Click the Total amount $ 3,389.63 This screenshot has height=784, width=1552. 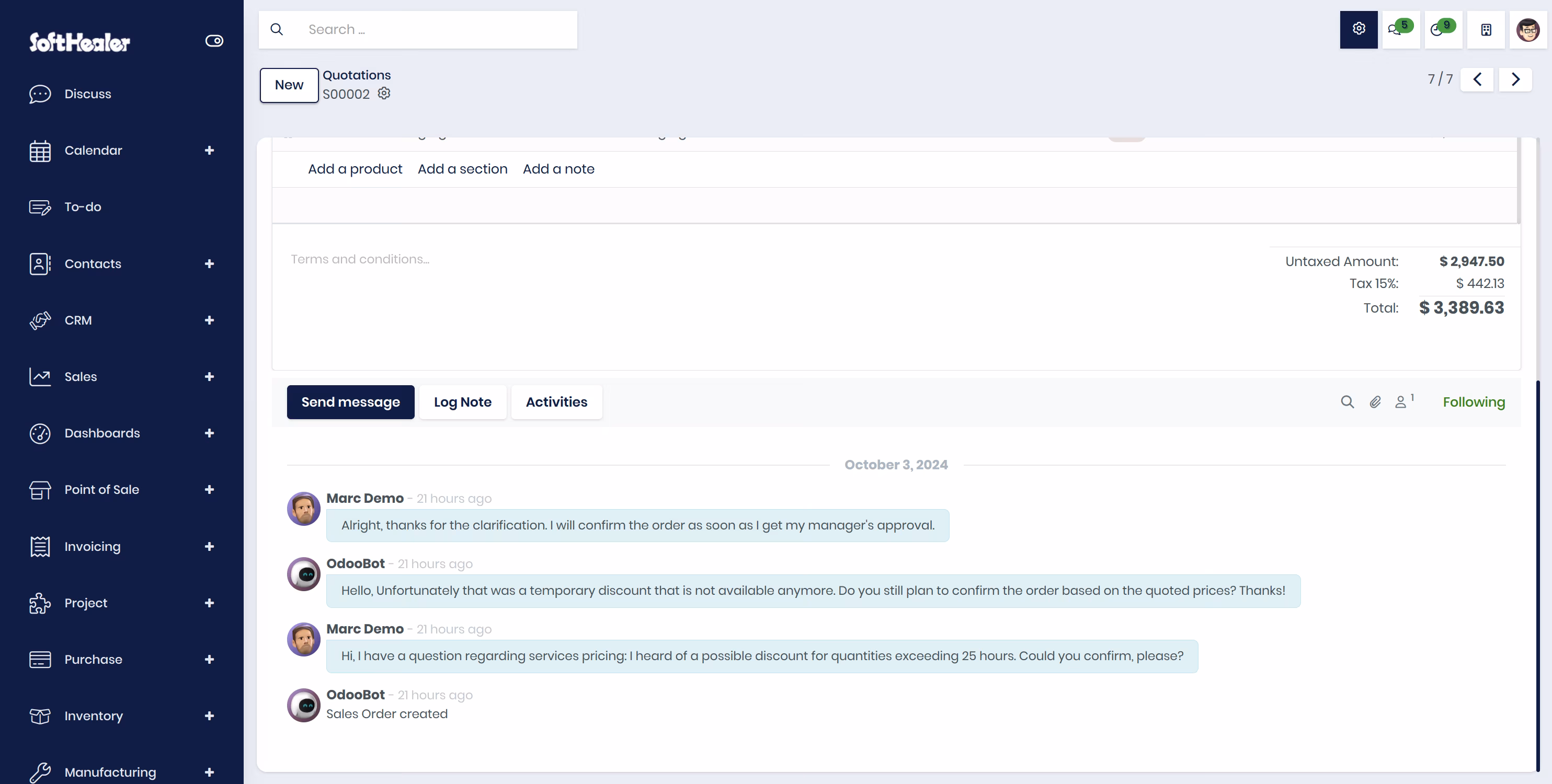pos(1462,308)
